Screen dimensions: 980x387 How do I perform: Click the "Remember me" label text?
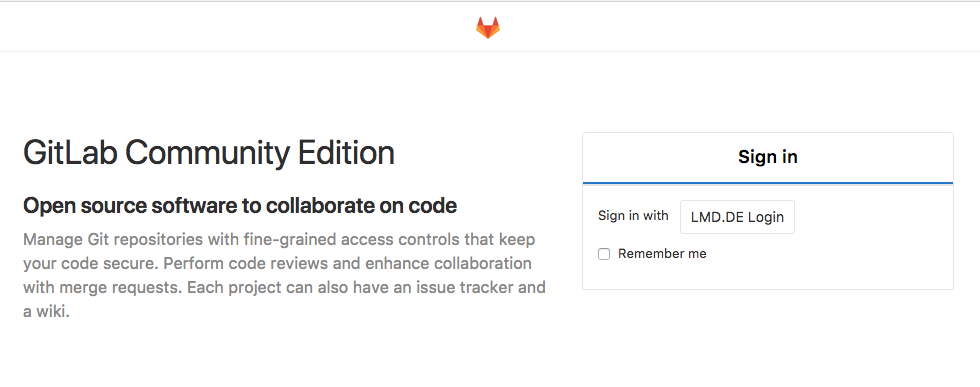pos(662,253)
